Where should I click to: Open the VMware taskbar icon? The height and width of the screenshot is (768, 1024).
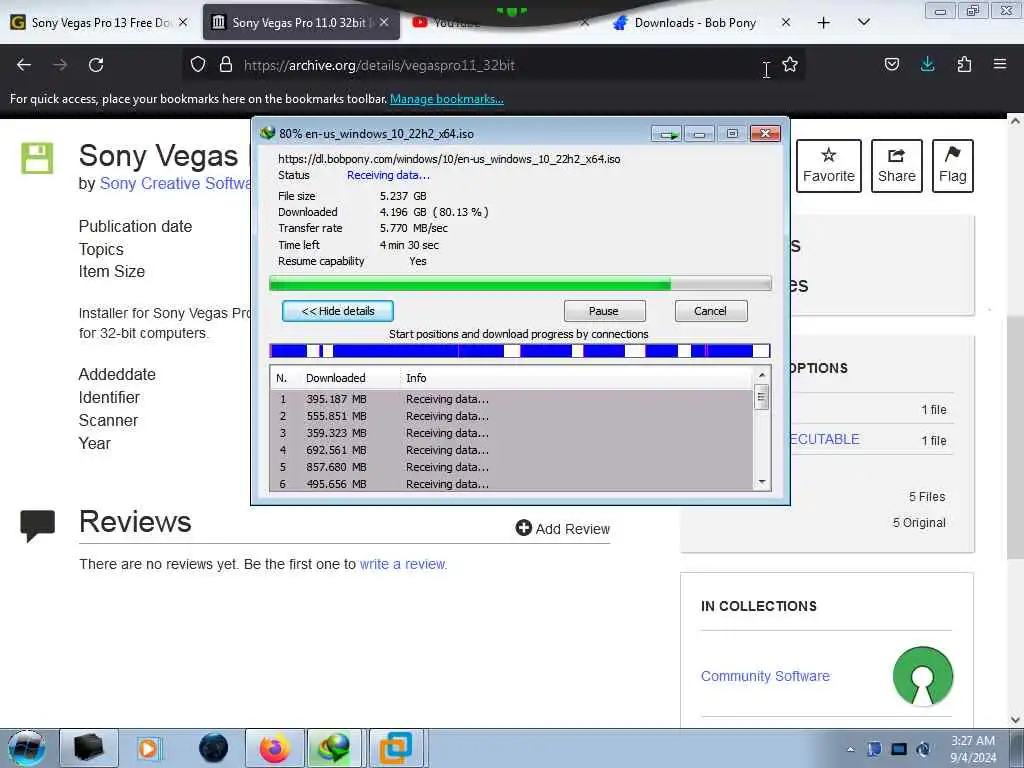[x=396, y=748]
